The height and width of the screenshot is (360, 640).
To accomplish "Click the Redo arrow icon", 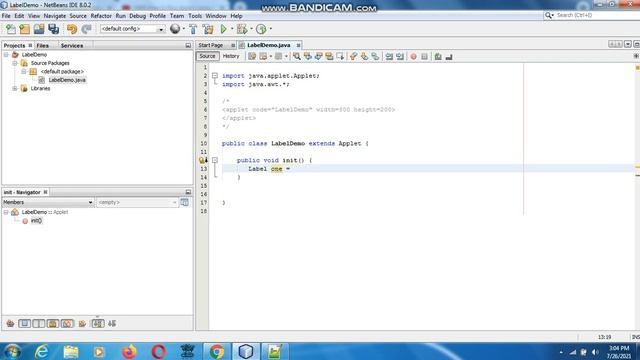I will tap(86, 29).
